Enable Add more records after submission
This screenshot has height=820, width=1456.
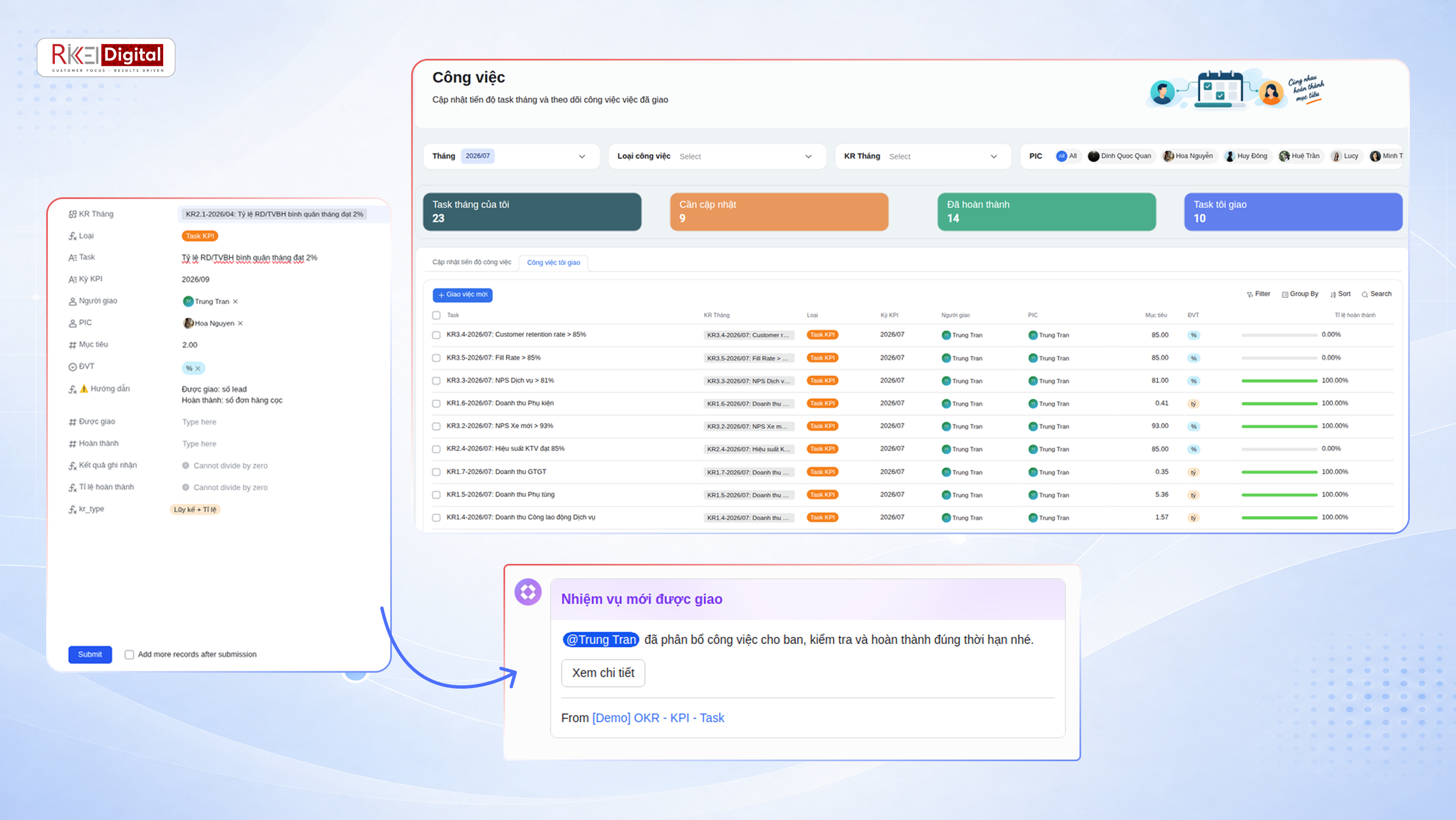[129, 655]
